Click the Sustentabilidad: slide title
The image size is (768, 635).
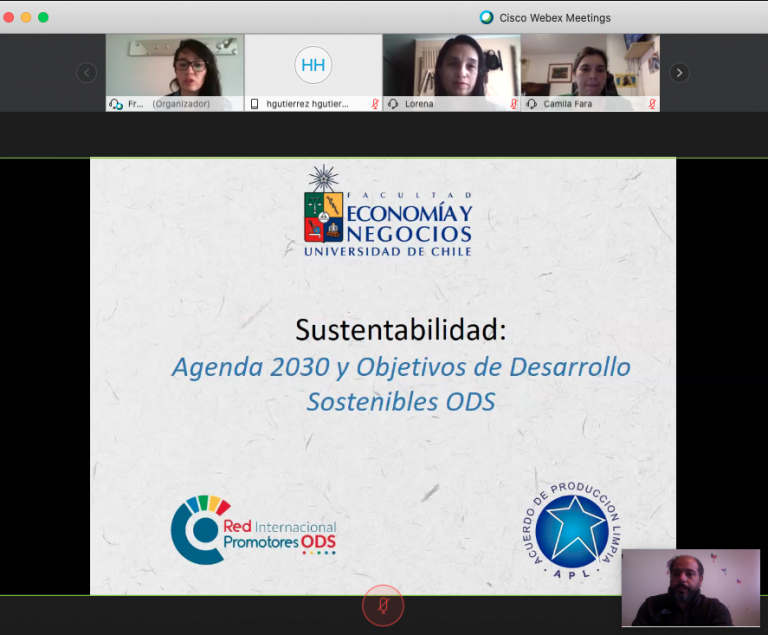point(401,330)
